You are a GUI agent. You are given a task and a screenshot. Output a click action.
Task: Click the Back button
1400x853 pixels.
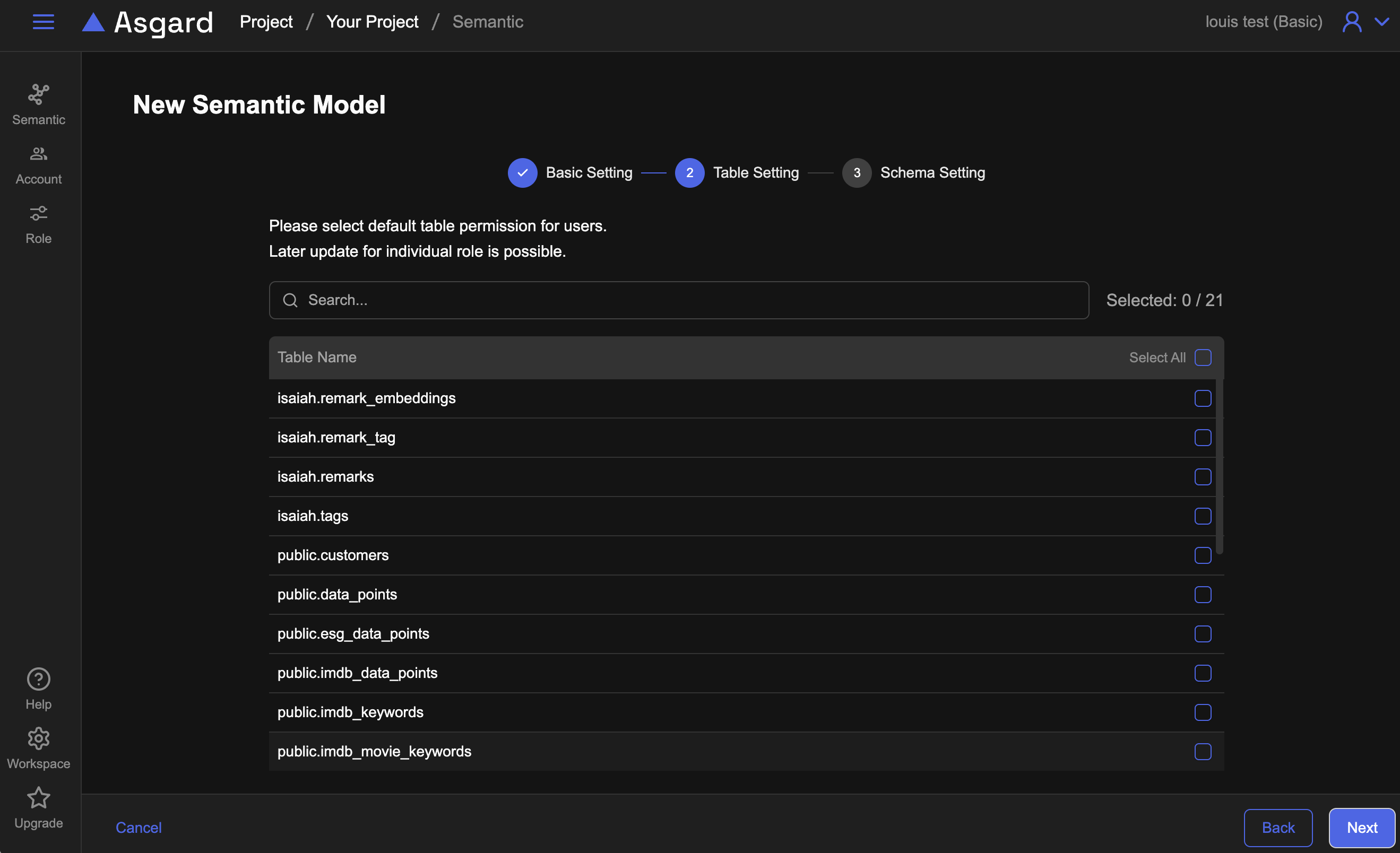tap(1278, 828)
